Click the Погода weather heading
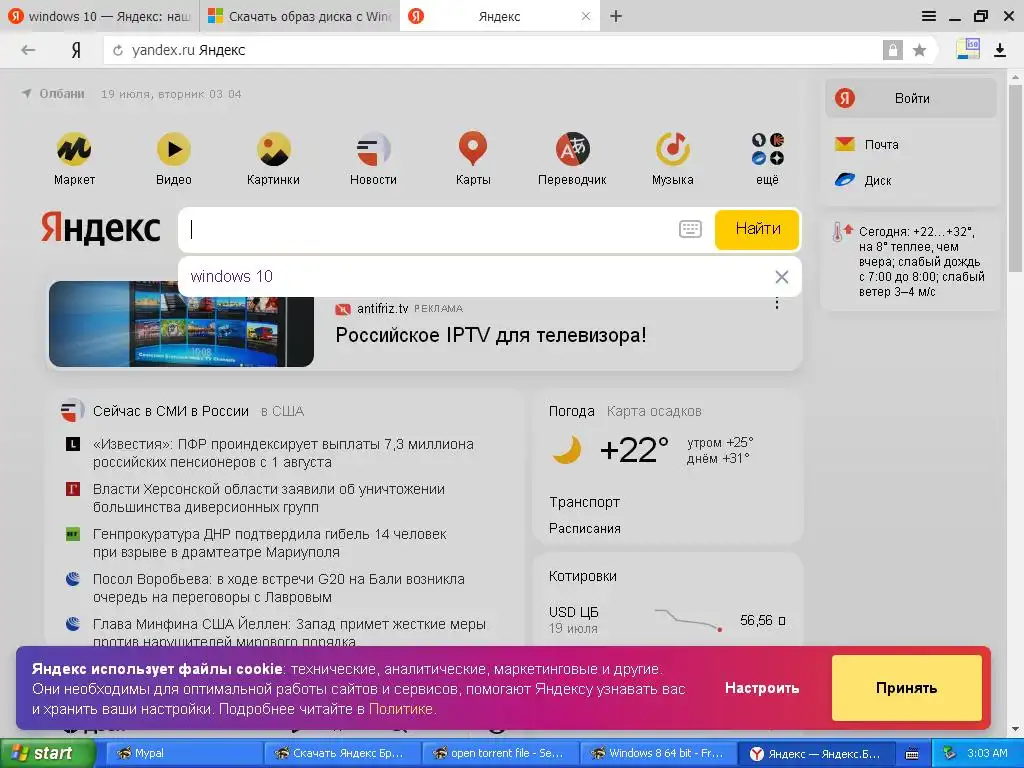Viewport: 1024px width, 768px height. point(571,411)
